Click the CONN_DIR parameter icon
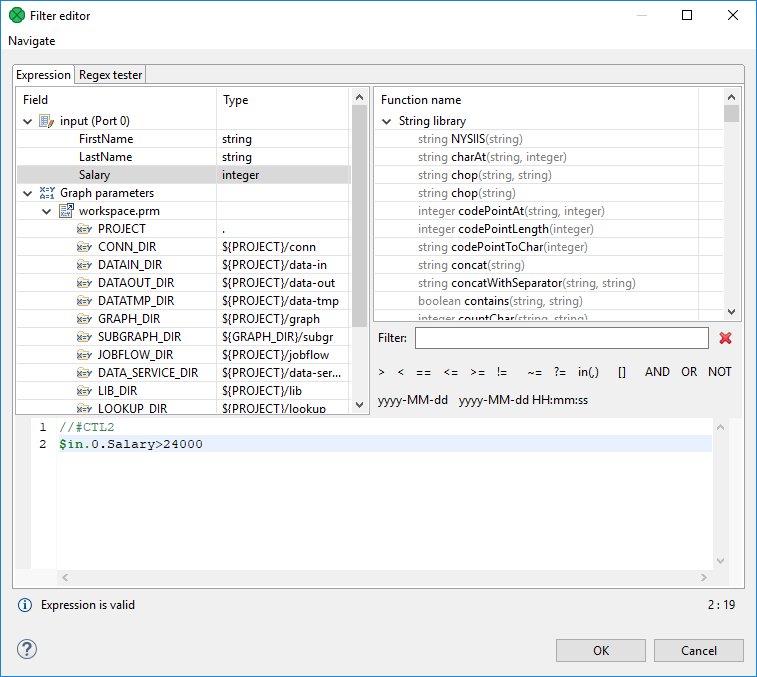Viewport: 757px width, 677px height. coord(85,247)
